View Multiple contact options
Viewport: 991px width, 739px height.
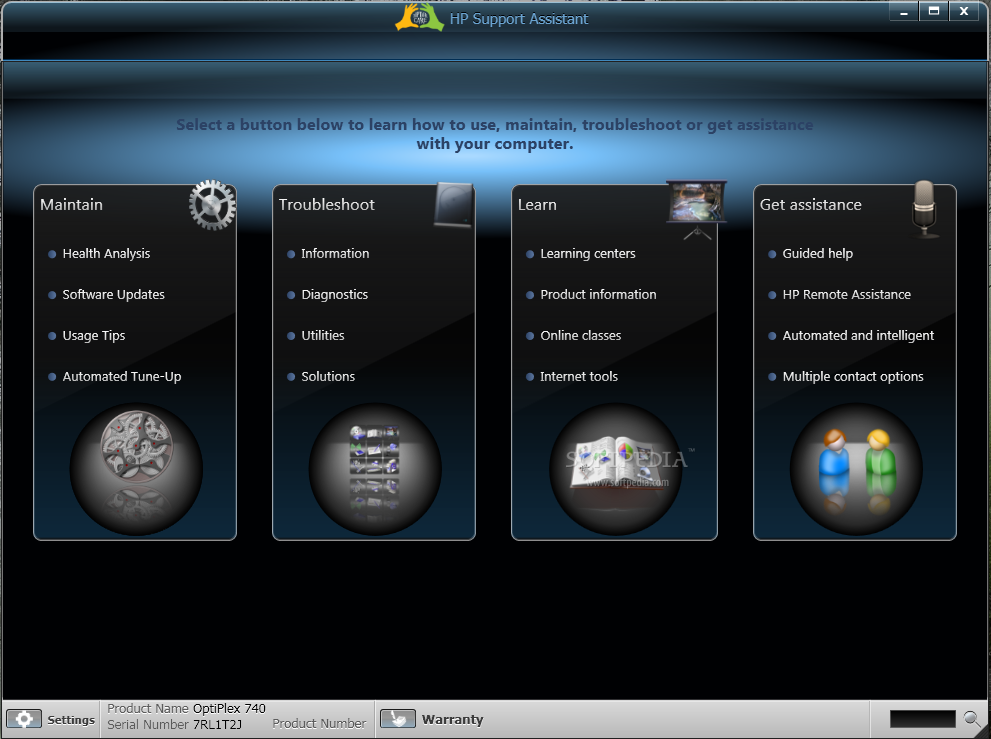coord(853,377)
